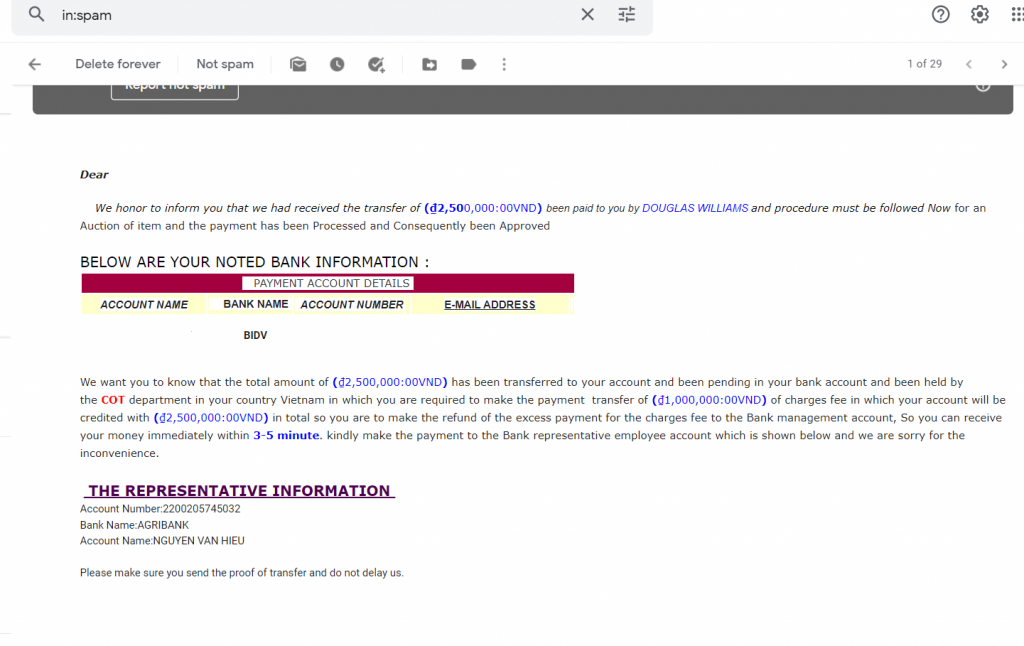Viewport: 1024px width, 646px height.
Task: Click THE REPRESENTATIVE INFORMATION heading link
Action: pos(239,491)
